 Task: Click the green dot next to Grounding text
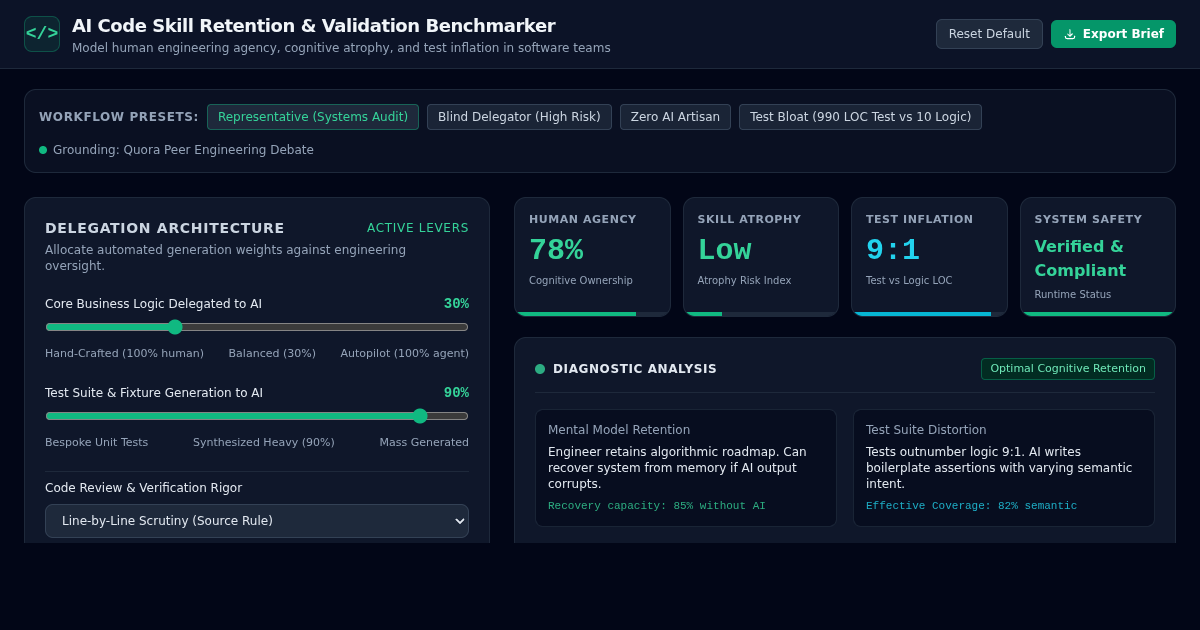click(43, 150)
